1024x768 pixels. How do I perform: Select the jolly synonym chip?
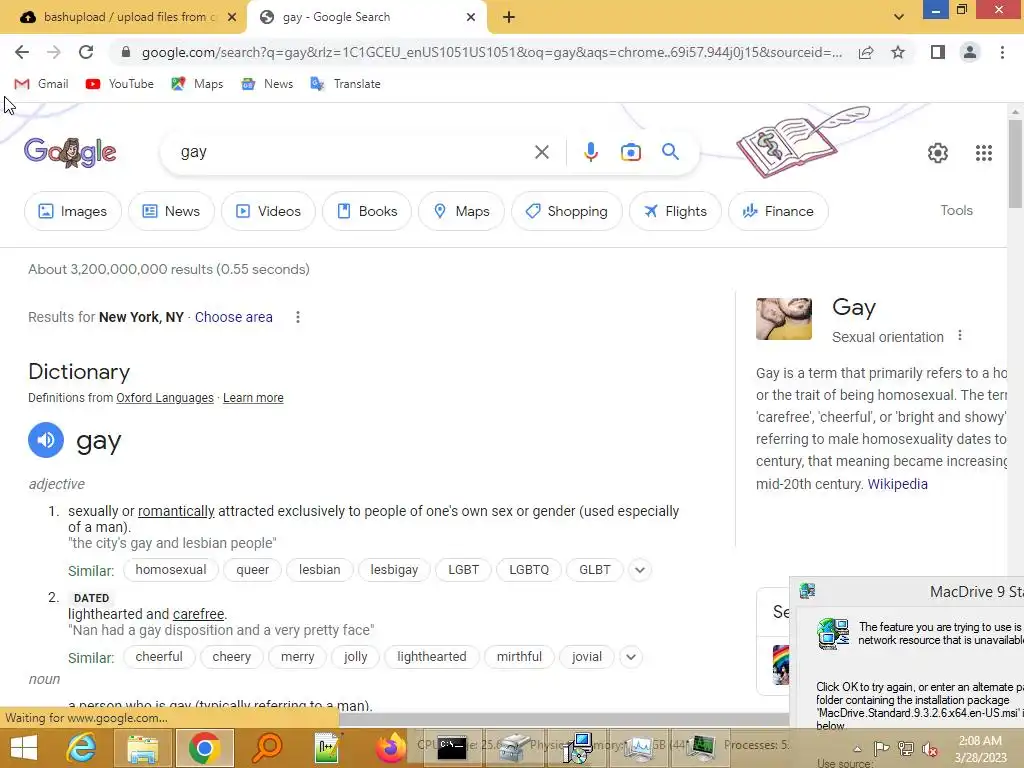coord(355,656)
